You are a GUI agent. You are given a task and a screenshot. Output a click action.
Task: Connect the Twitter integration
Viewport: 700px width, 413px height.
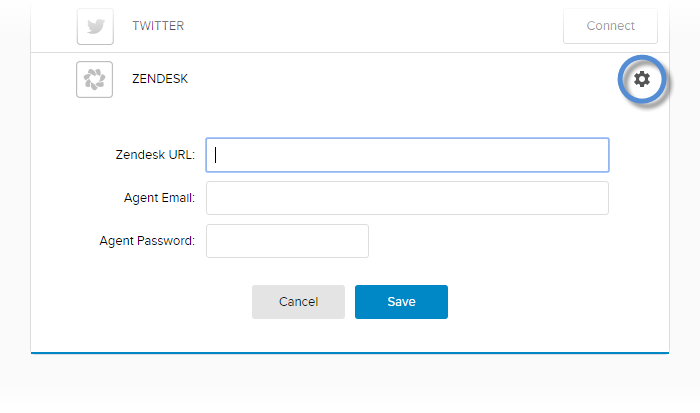pyautogui.click(x=610, y=26)
